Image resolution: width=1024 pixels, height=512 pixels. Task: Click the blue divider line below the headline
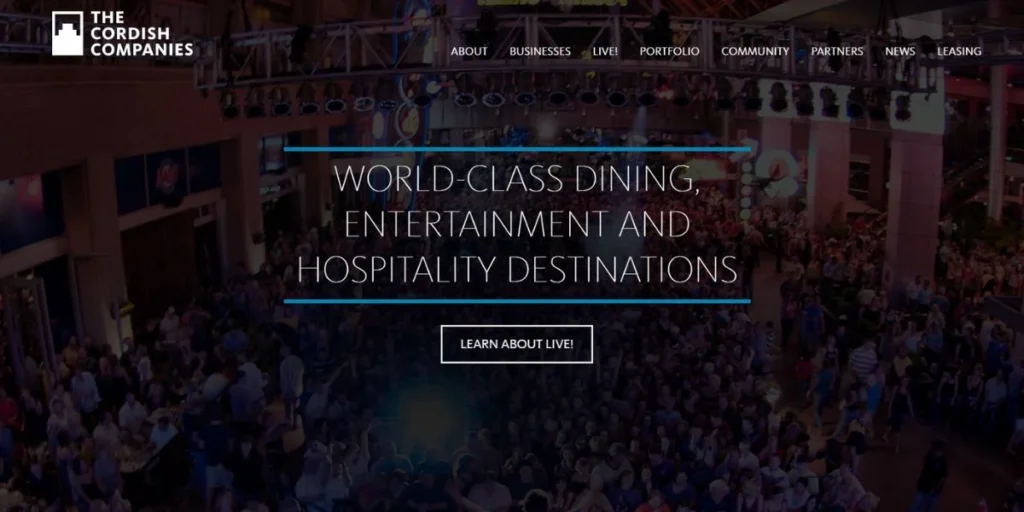click(517, 301)
